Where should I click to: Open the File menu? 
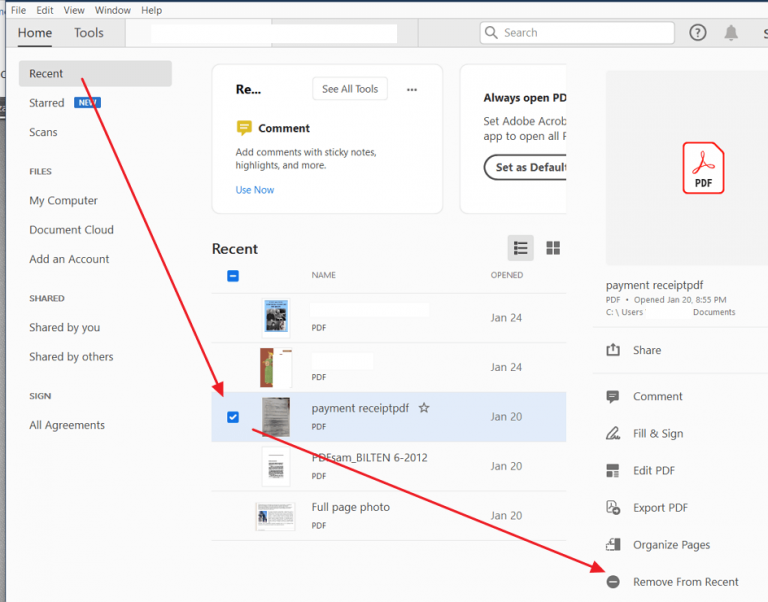(x=18, y=10)
